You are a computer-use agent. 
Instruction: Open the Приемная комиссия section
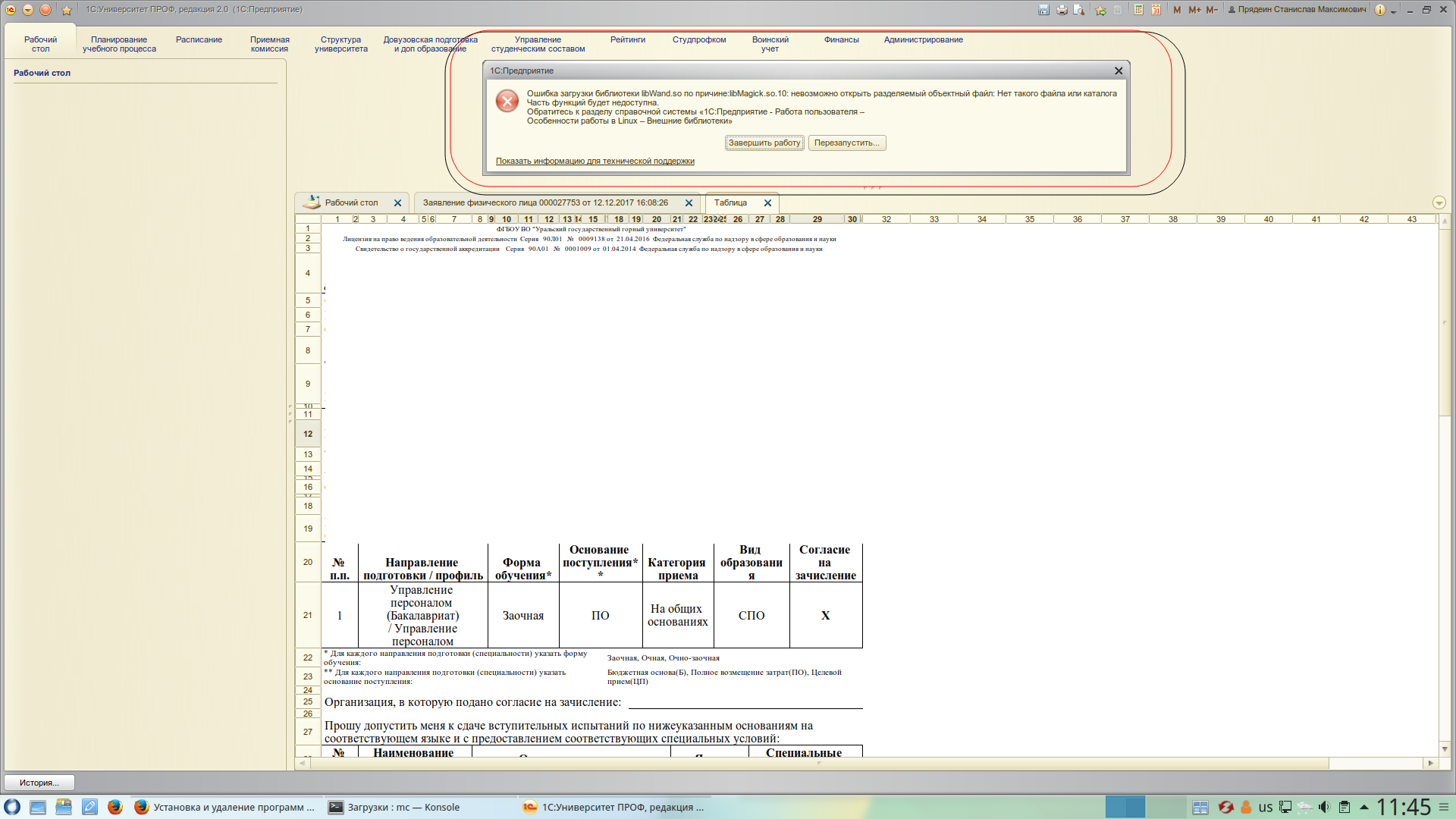coord(269,44)
